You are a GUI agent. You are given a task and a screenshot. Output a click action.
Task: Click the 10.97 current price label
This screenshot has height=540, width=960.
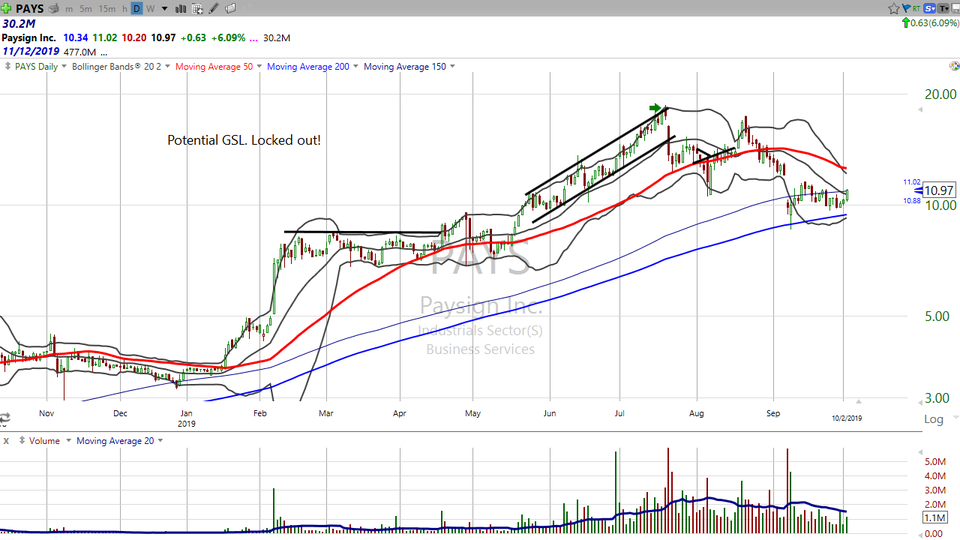(938, 190)
